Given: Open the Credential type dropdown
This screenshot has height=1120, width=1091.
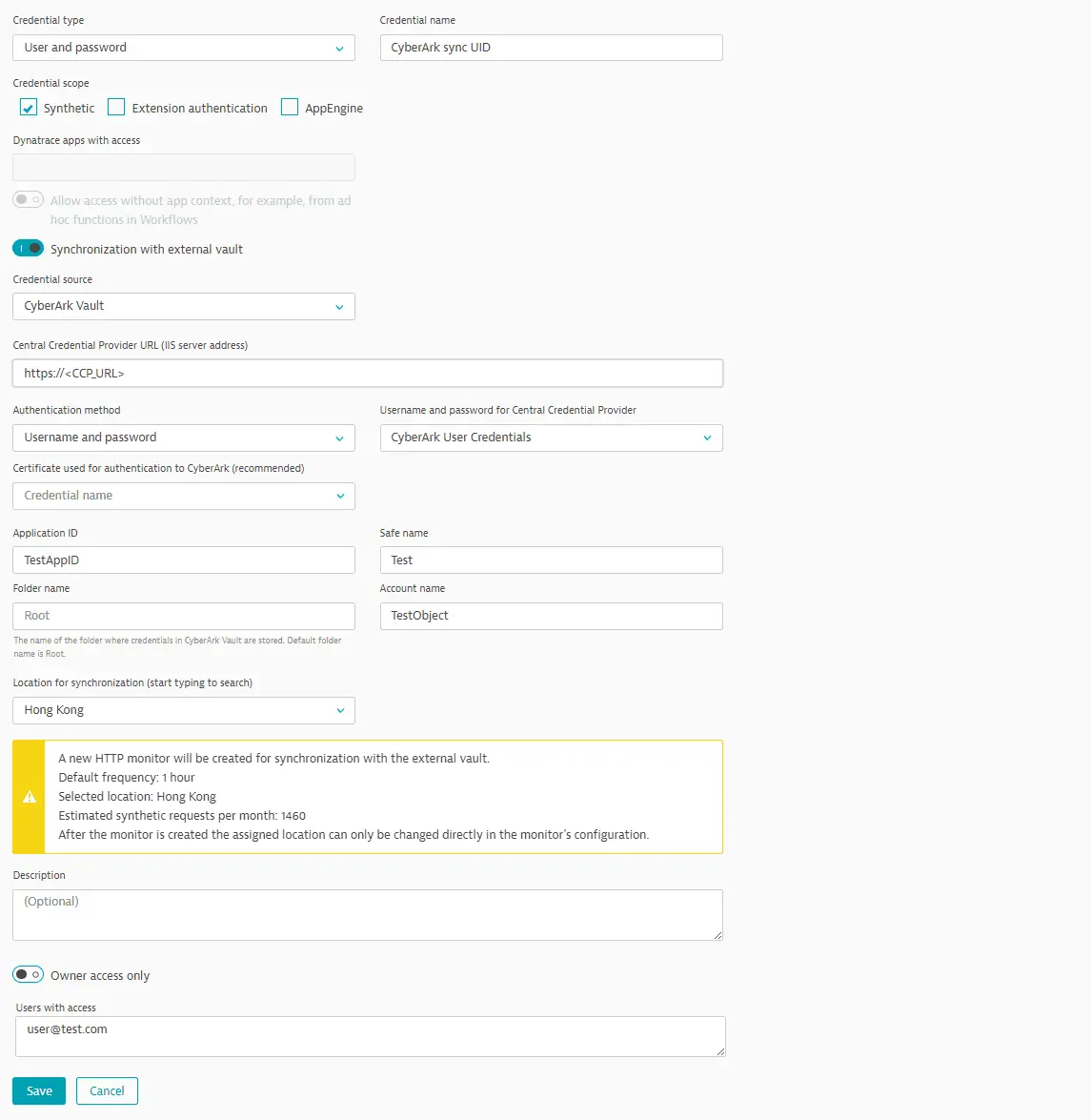Looking at the screenshot, I should [183, 48].
